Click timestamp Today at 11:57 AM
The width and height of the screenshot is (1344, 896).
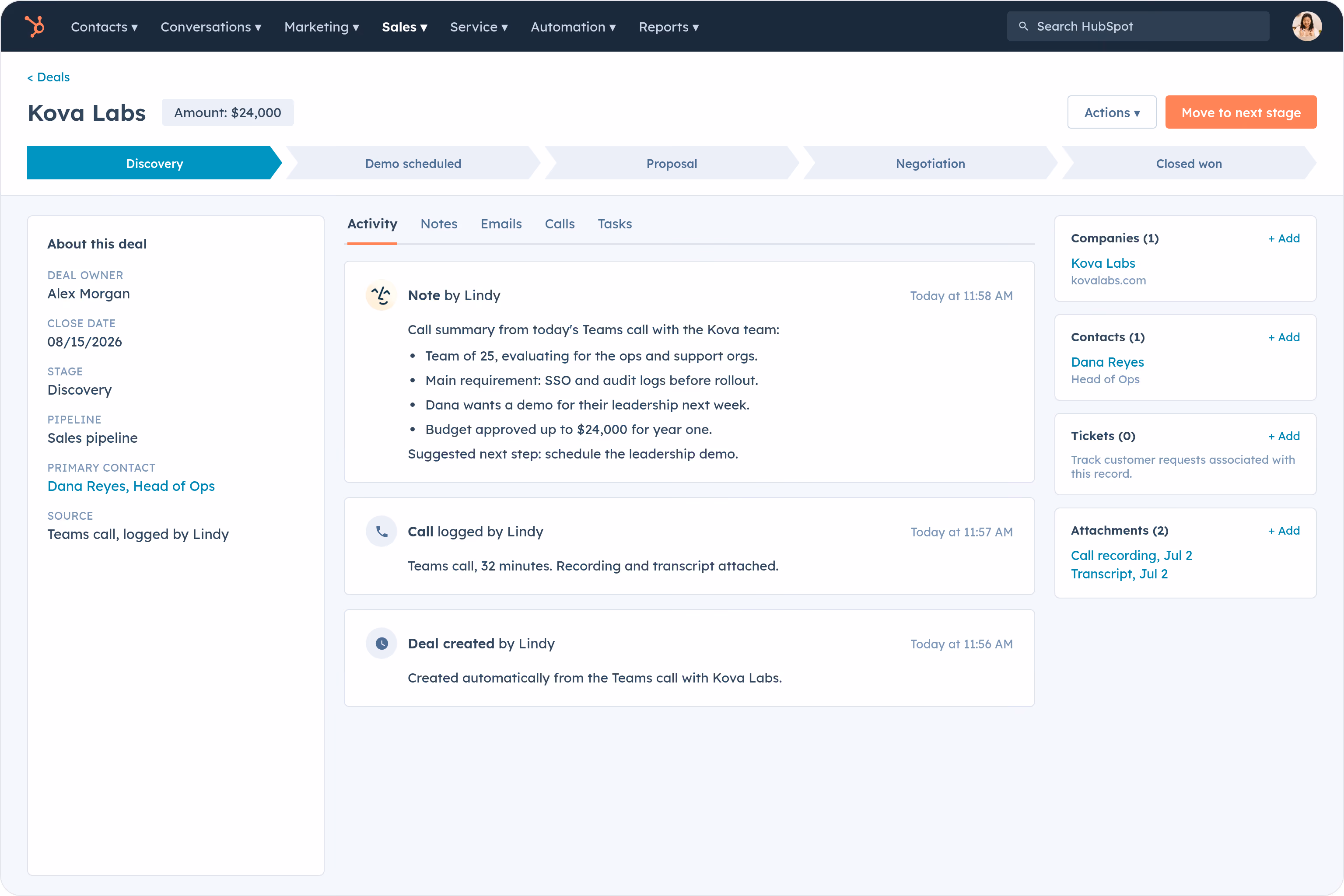tap(961, 532)
